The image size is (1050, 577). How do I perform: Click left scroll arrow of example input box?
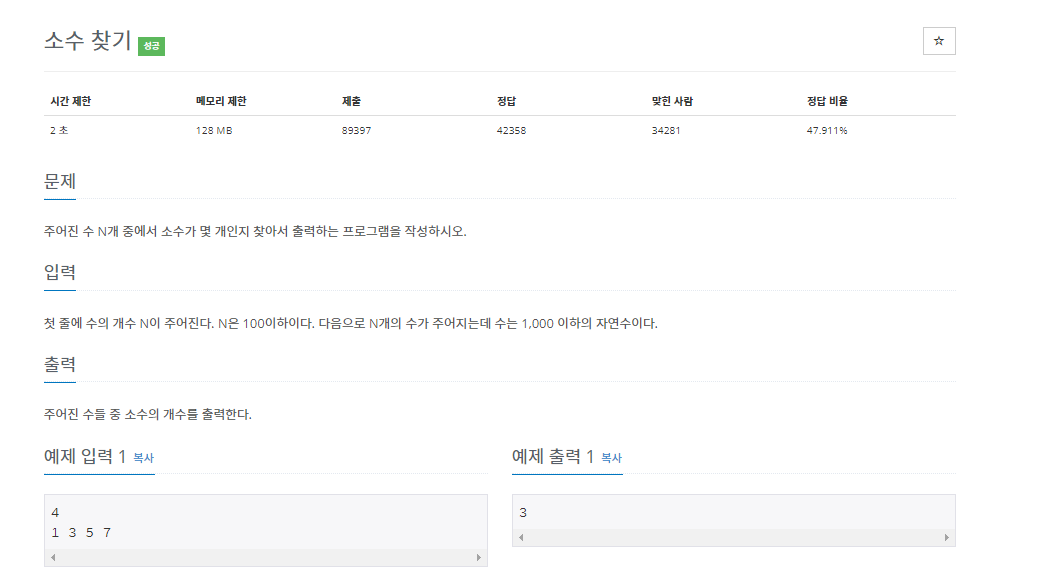[53, 557]
